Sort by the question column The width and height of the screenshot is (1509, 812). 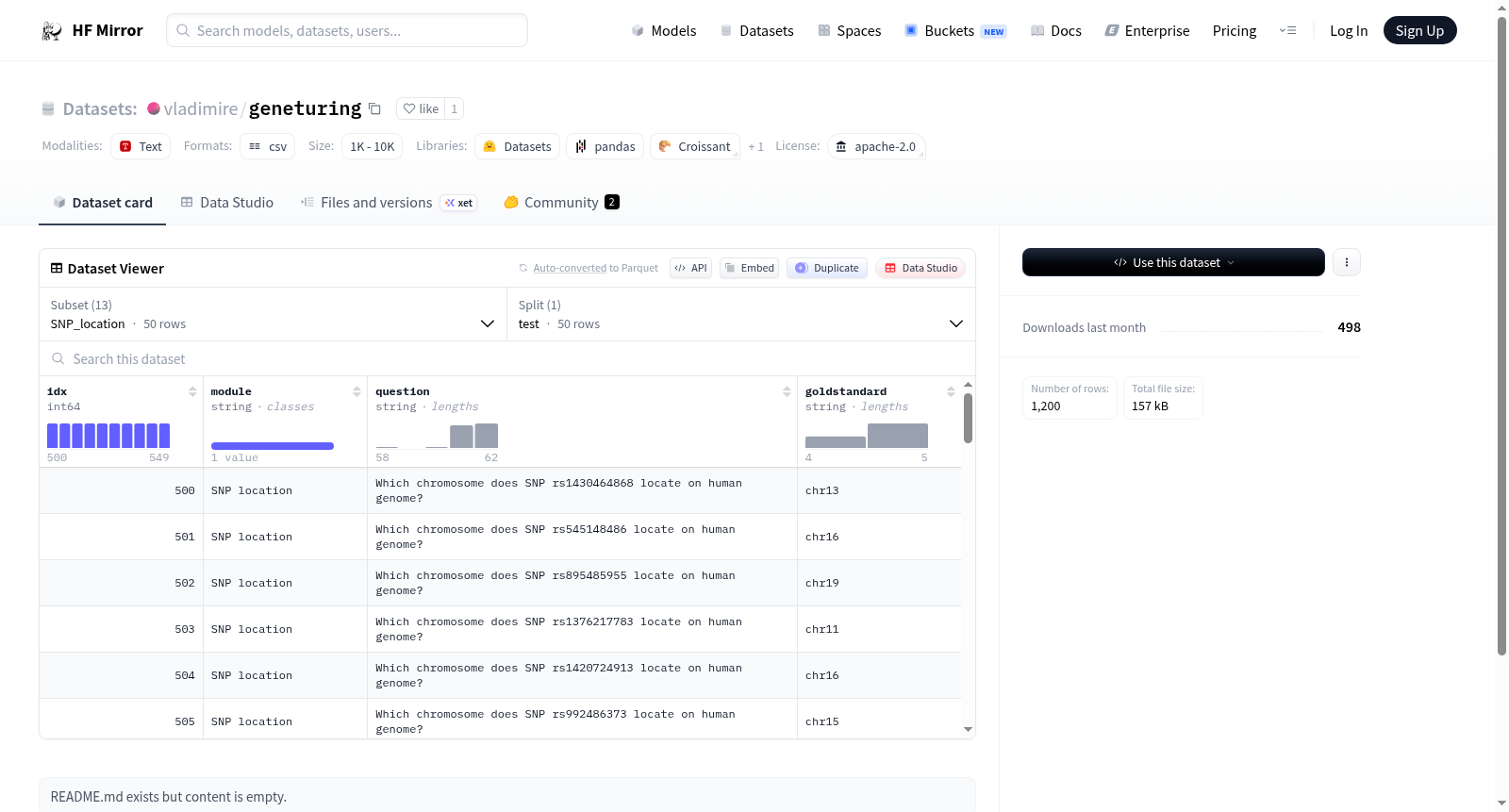click(x=787, y=391)
